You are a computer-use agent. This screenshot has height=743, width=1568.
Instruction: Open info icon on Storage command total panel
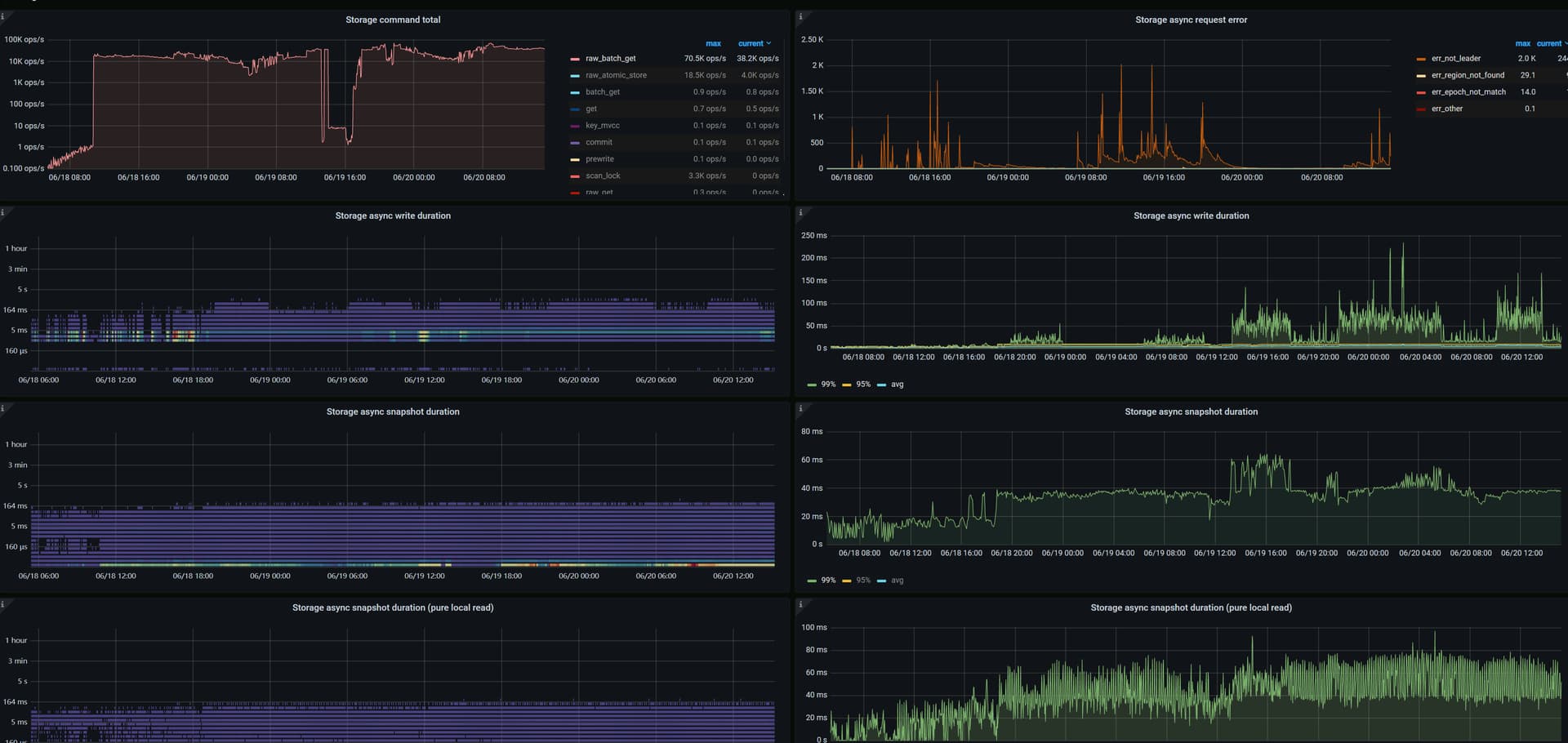coord(3,16)
